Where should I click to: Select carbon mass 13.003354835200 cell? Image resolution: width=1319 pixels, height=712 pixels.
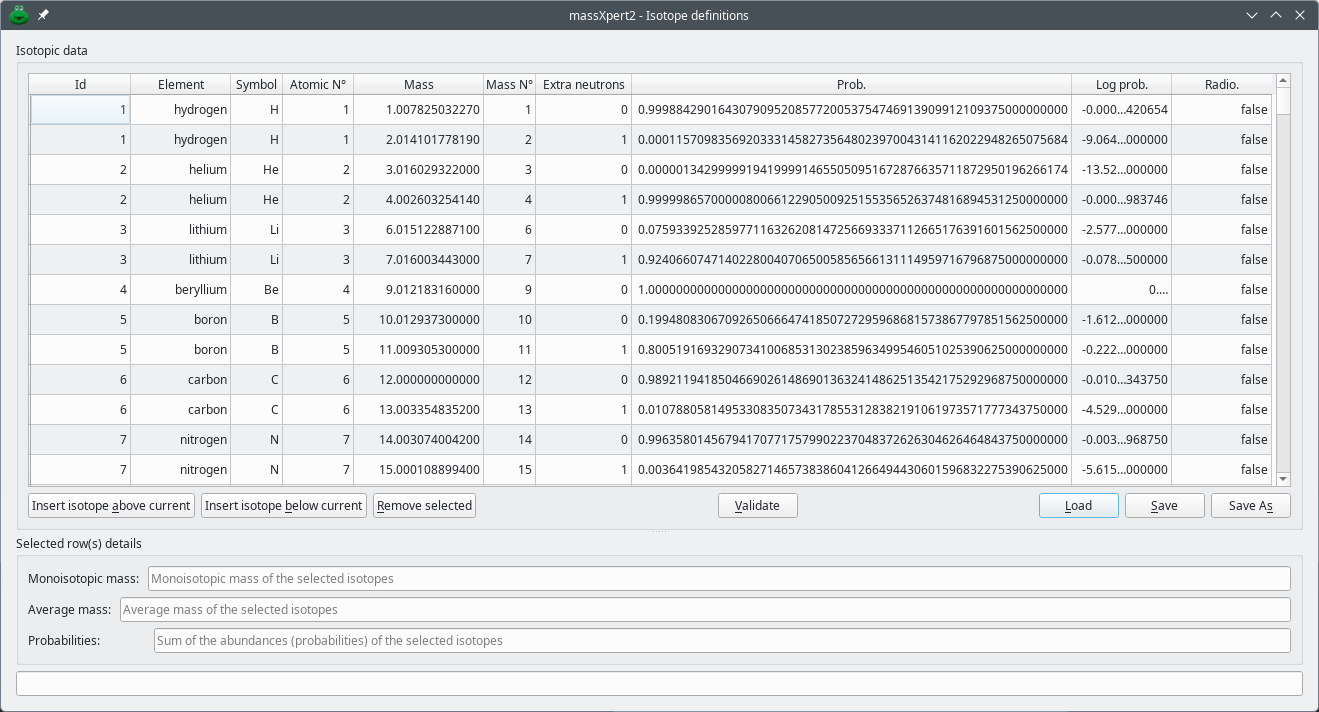pyautogui.click(x=418, y=409)
